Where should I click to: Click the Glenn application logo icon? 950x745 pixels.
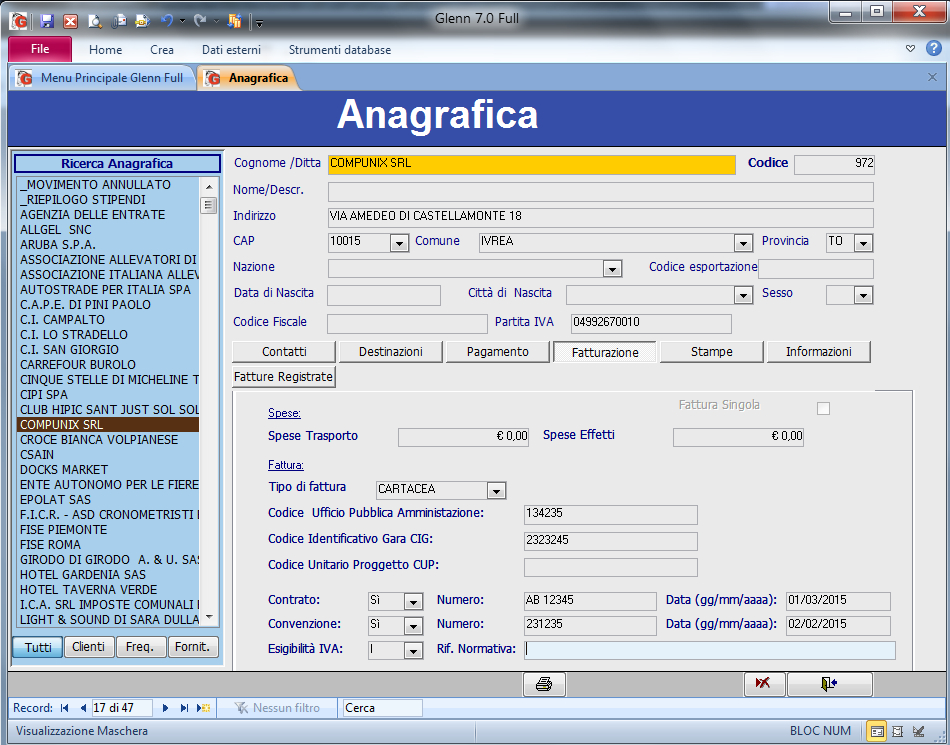tap(19, 21)
